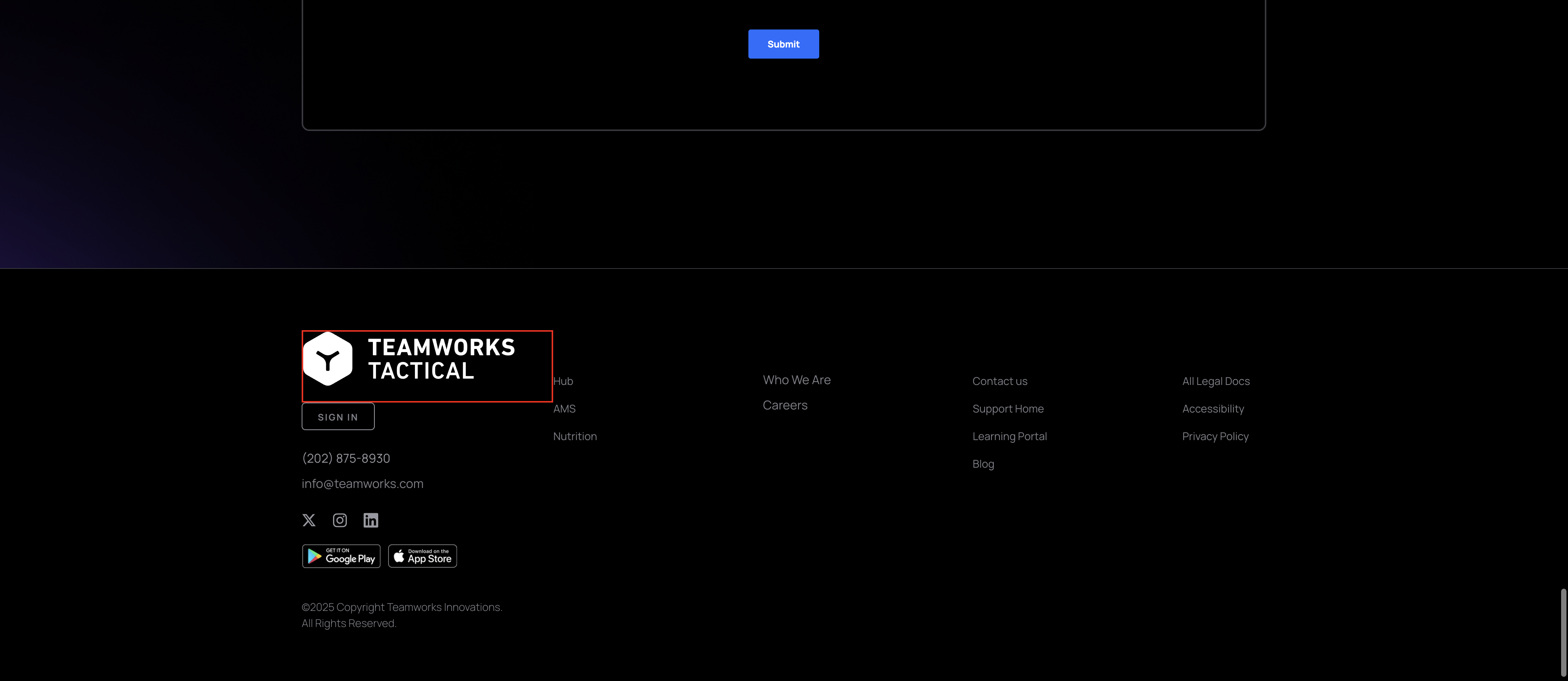Viewport: 1568px width, 681px height.
Task: Click the Teamworks Tactical logo
Action: (426, 365)
